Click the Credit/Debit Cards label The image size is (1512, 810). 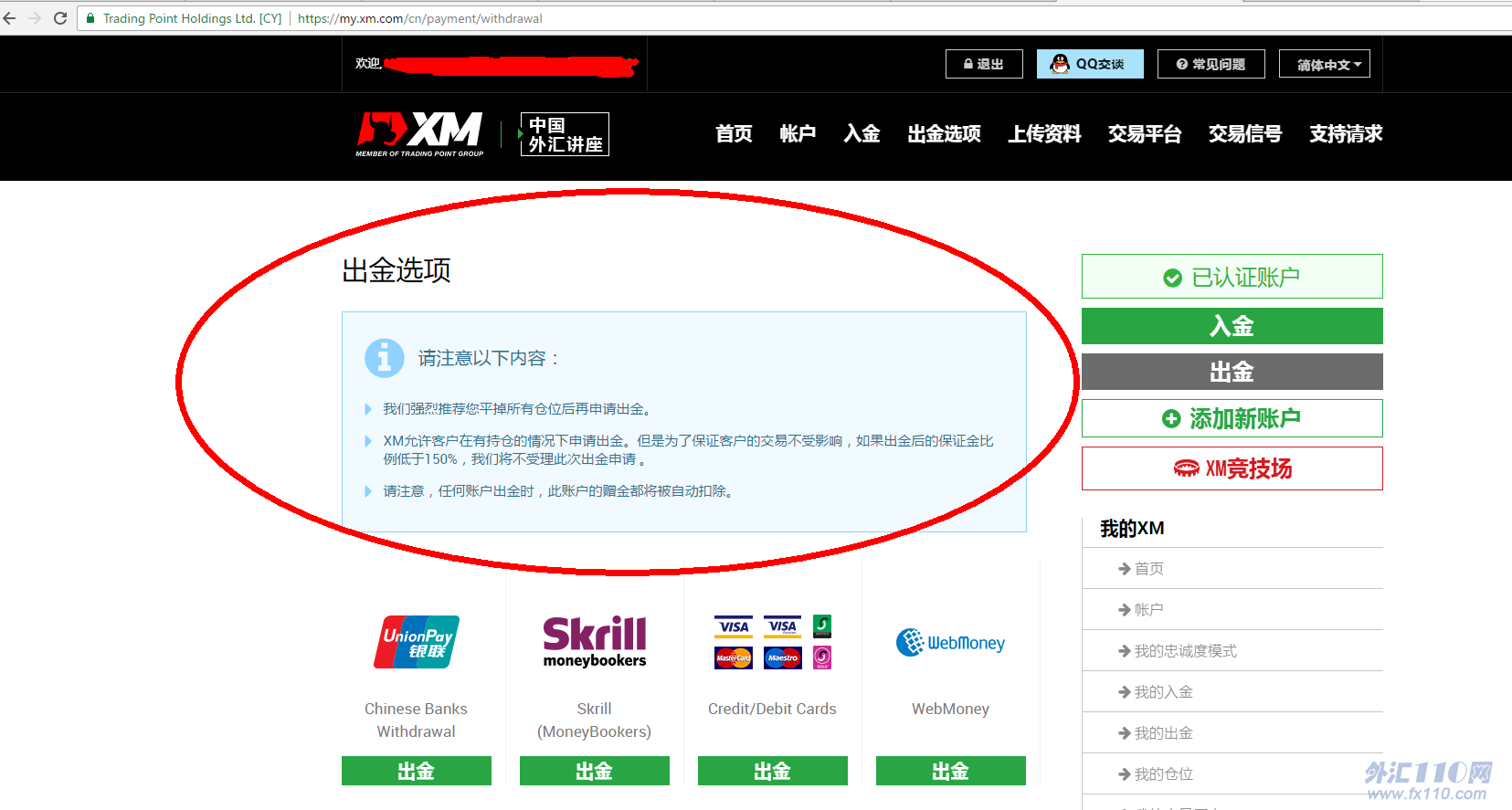pyautogui.click(x=773, y=709)
